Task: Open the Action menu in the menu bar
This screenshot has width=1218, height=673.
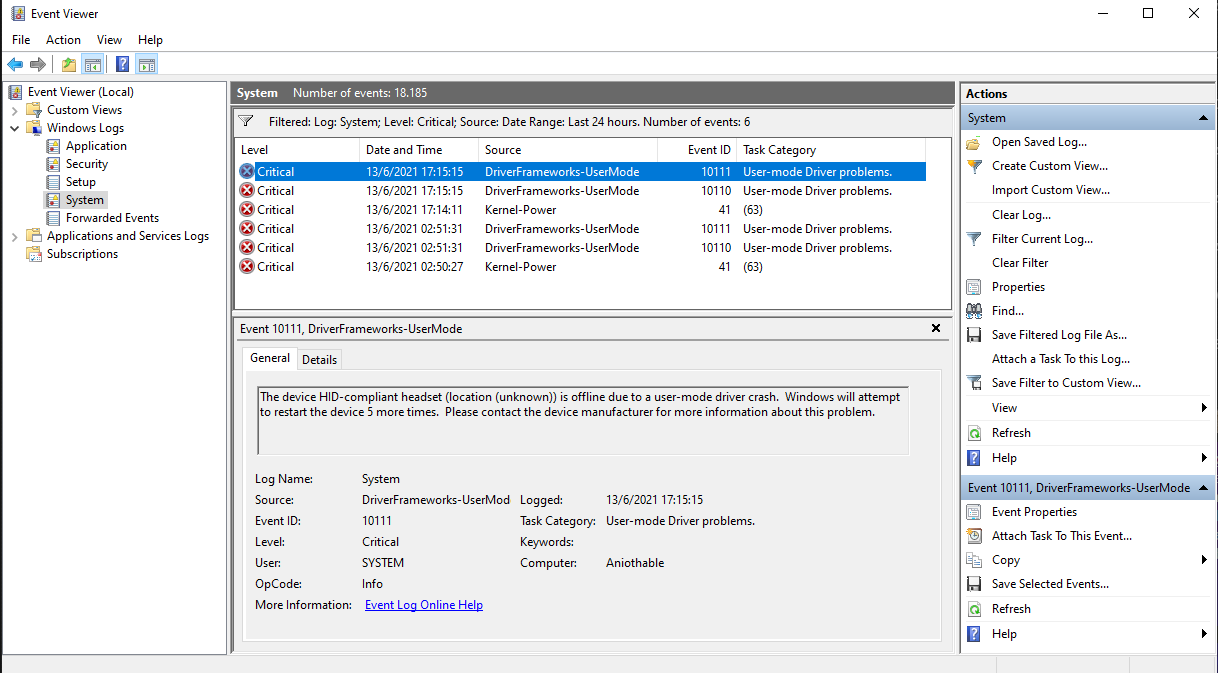Action: tap(63, 40)
